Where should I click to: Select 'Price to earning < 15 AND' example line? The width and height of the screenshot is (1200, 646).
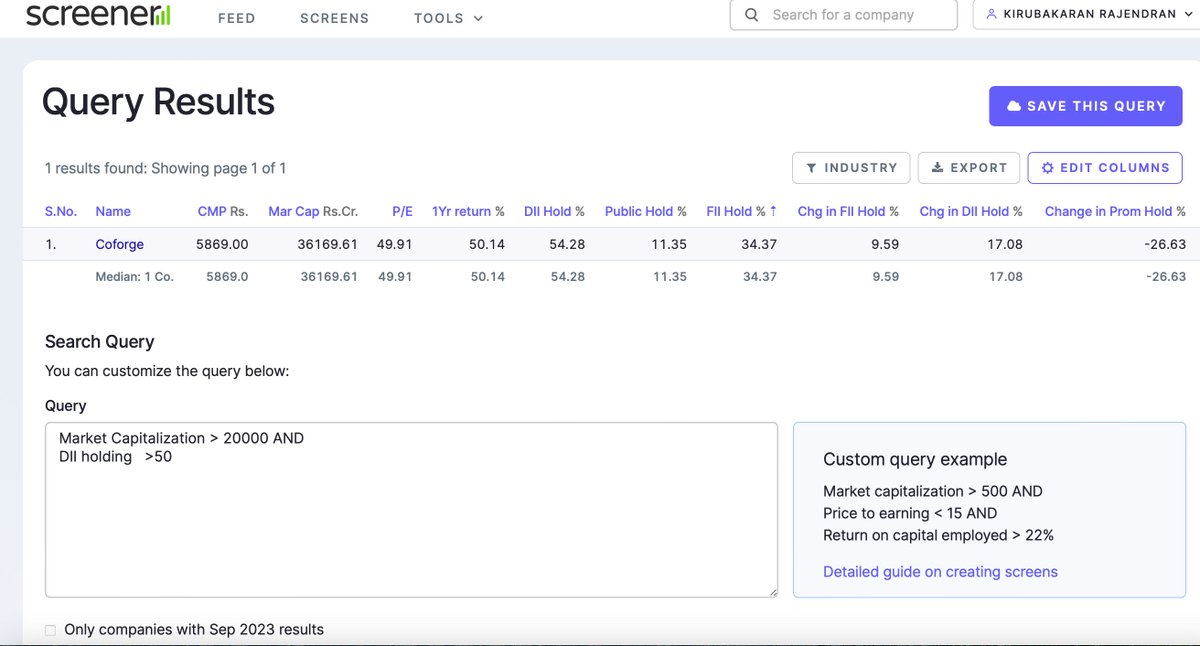(x=910, y=513)
